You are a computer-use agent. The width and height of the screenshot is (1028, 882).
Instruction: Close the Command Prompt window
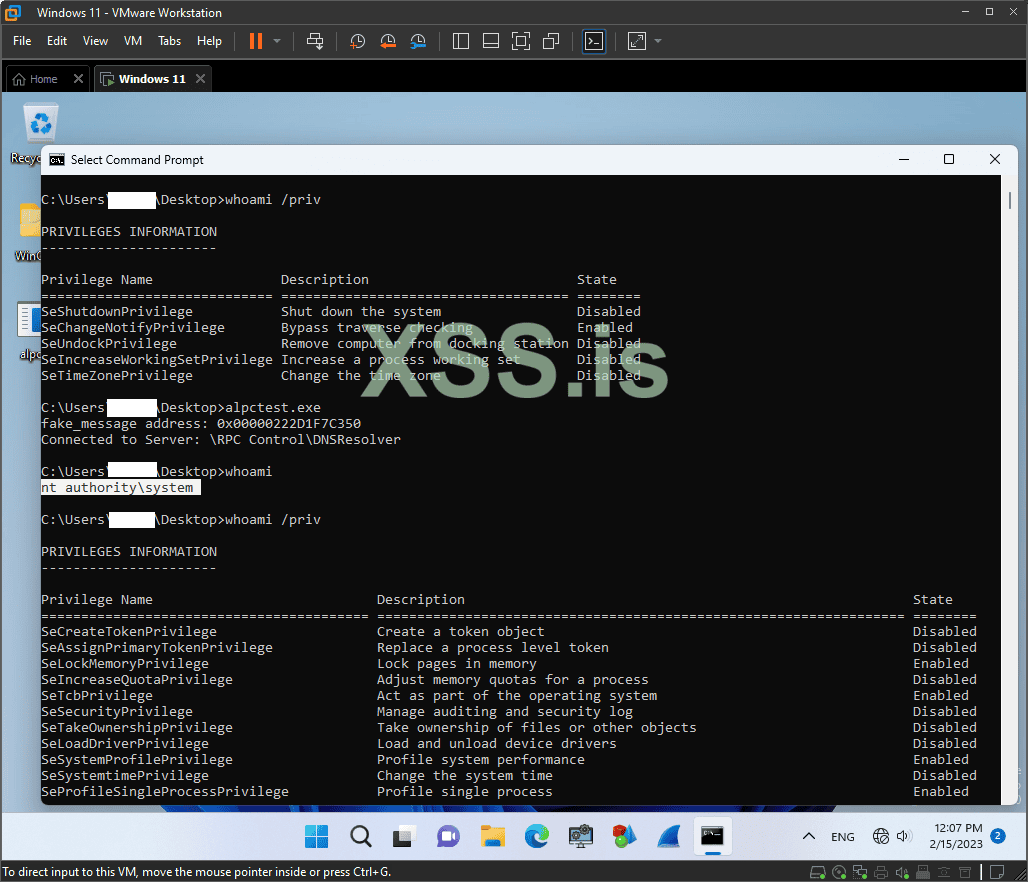click(995, 159)
